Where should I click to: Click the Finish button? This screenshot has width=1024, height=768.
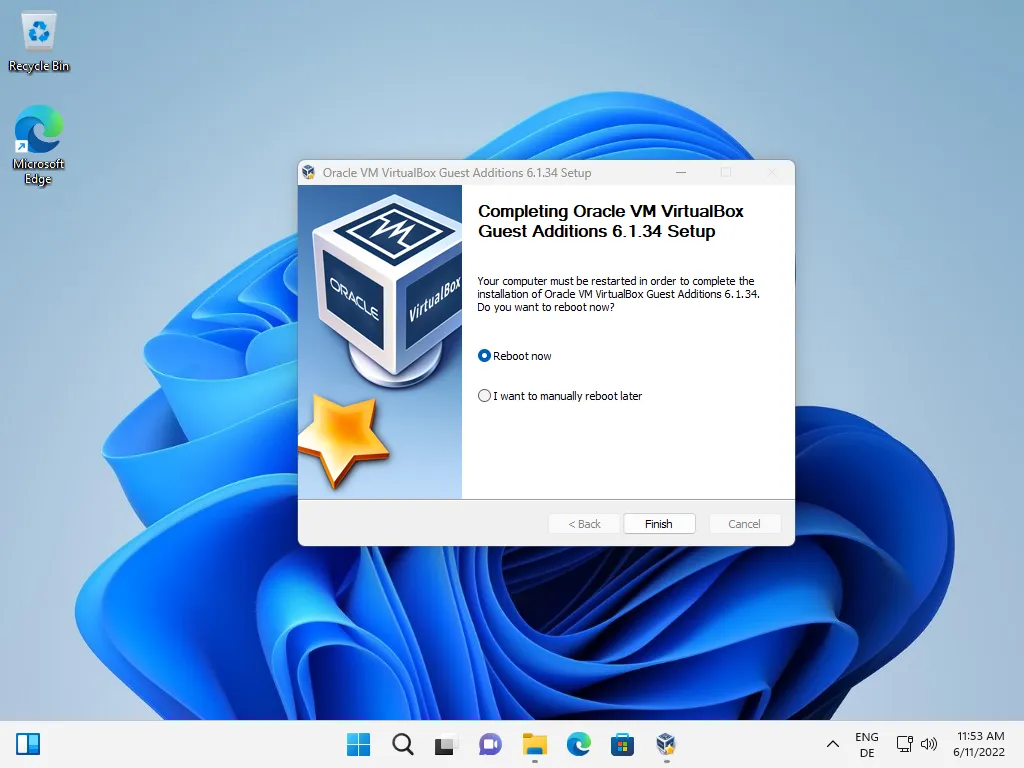[659, 524]
